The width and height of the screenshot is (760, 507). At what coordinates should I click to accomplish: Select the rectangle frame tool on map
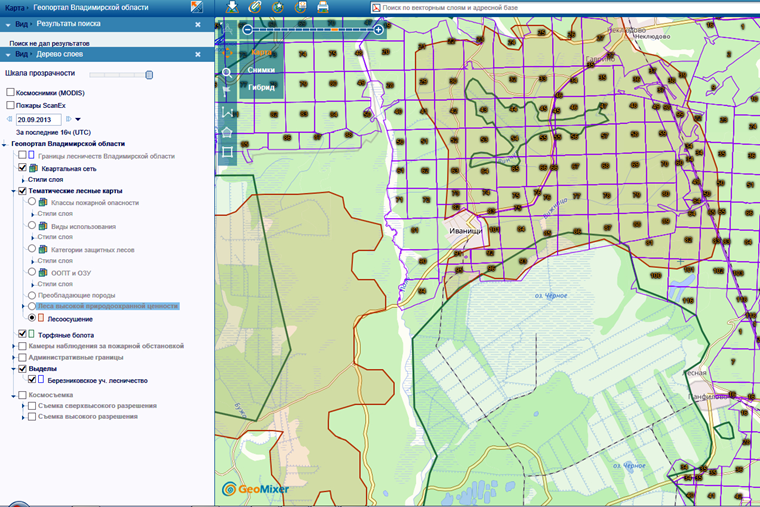coord(227,152)
